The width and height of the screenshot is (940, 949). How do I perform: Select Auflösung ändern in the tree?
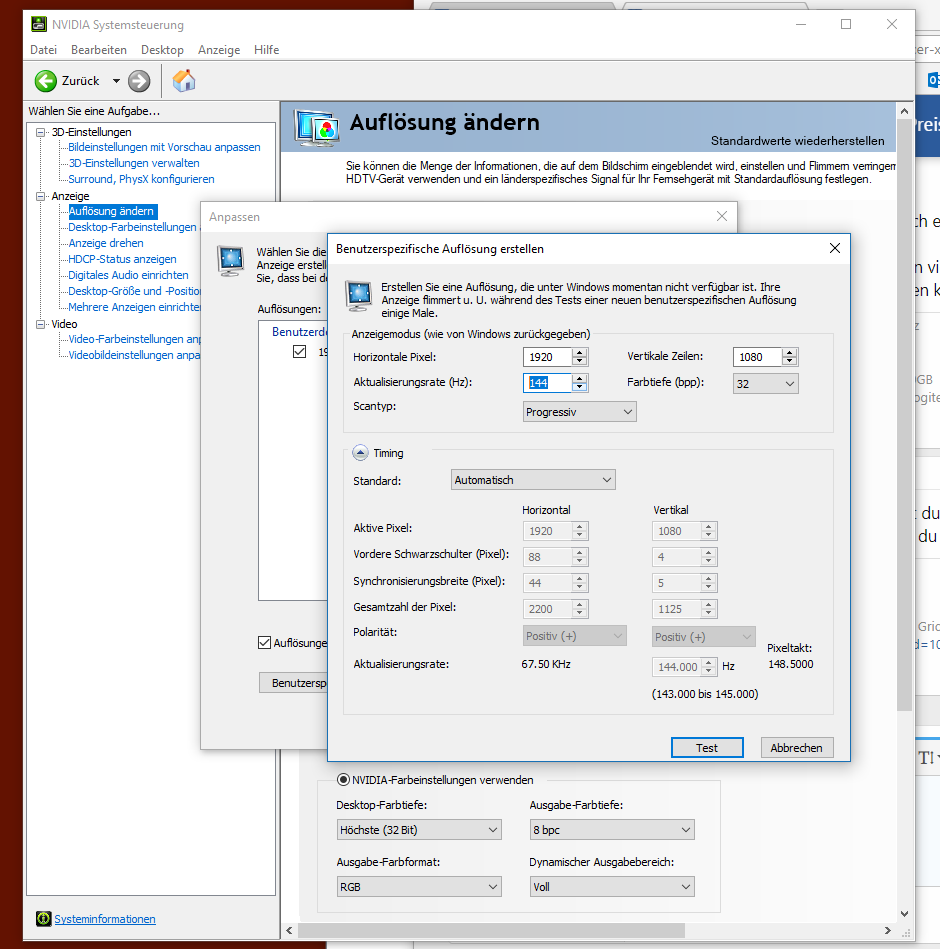pyautogui.click(x=111, y=211)
